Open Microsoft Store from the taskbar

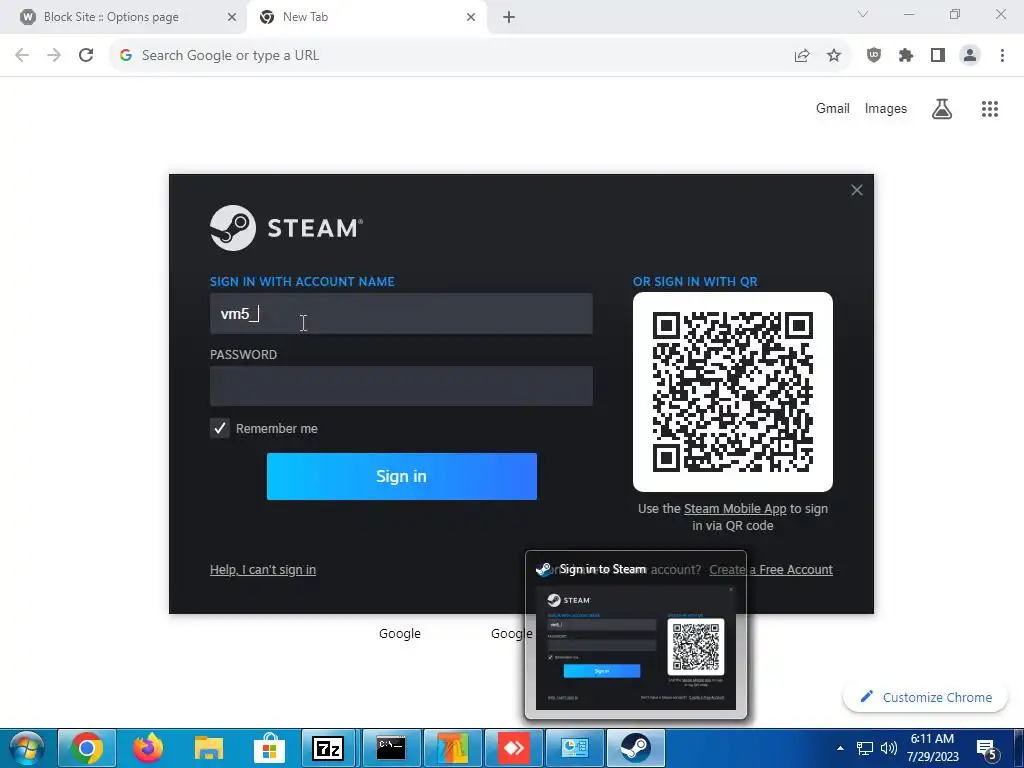click(269, 748)
